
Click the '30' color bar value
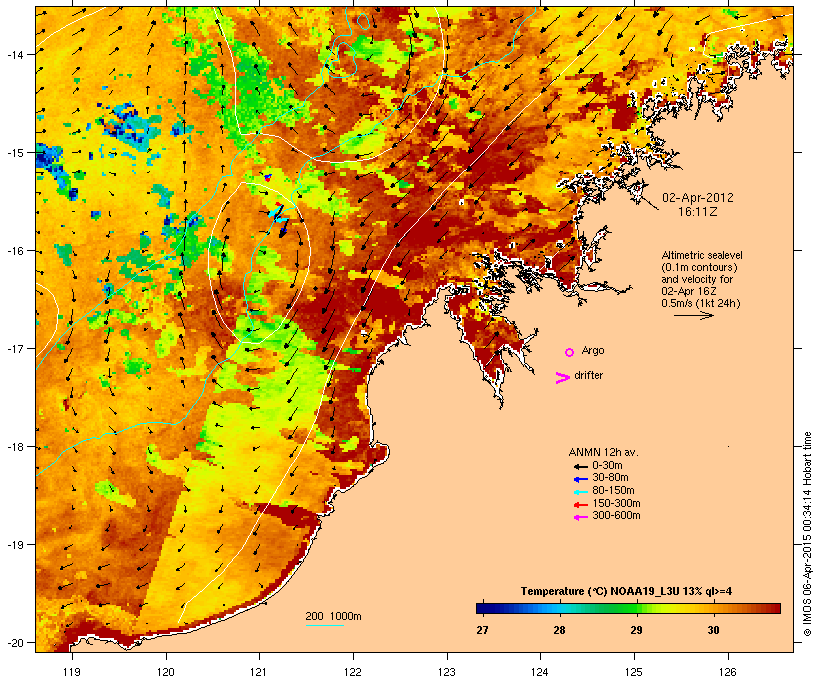pyautogui.click(x=713, y=630)
